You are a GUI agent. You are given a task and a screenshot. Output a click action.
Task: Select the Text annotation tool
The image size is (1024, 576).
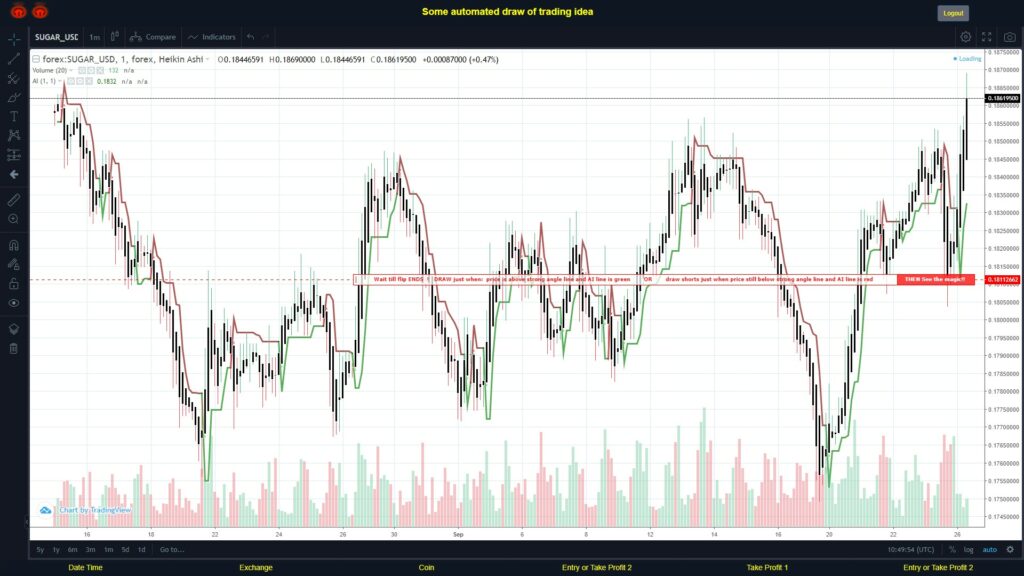12,117
